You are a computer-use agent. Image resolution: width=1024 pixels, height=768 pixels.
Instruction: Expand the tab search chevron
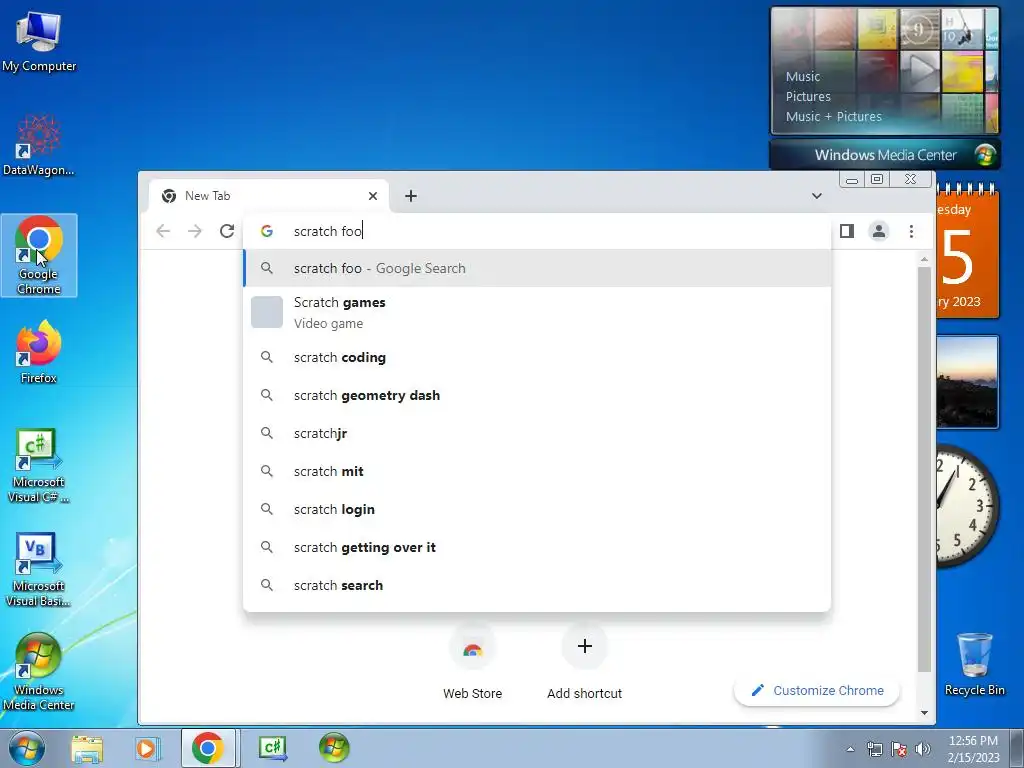click(816, 196)
